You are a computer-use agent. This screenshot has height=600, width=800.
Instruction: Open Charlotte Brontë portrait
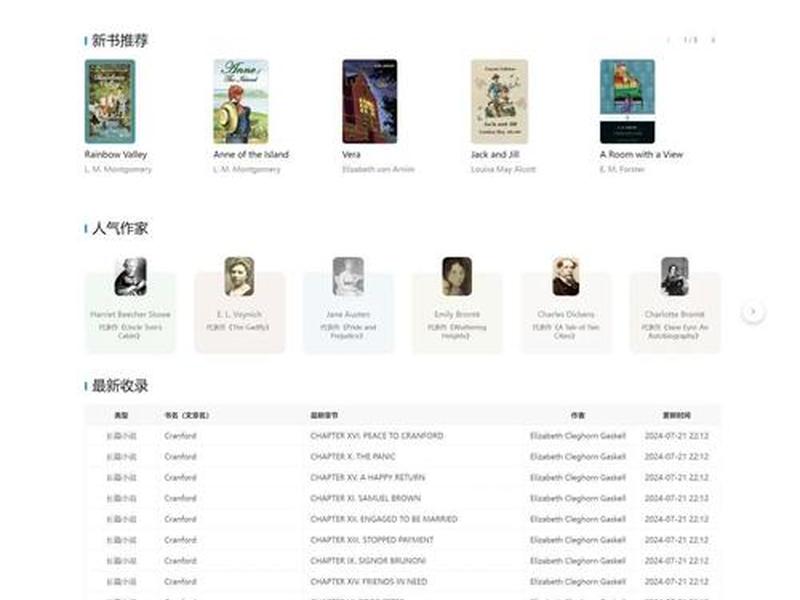click(x=674, y=277)
